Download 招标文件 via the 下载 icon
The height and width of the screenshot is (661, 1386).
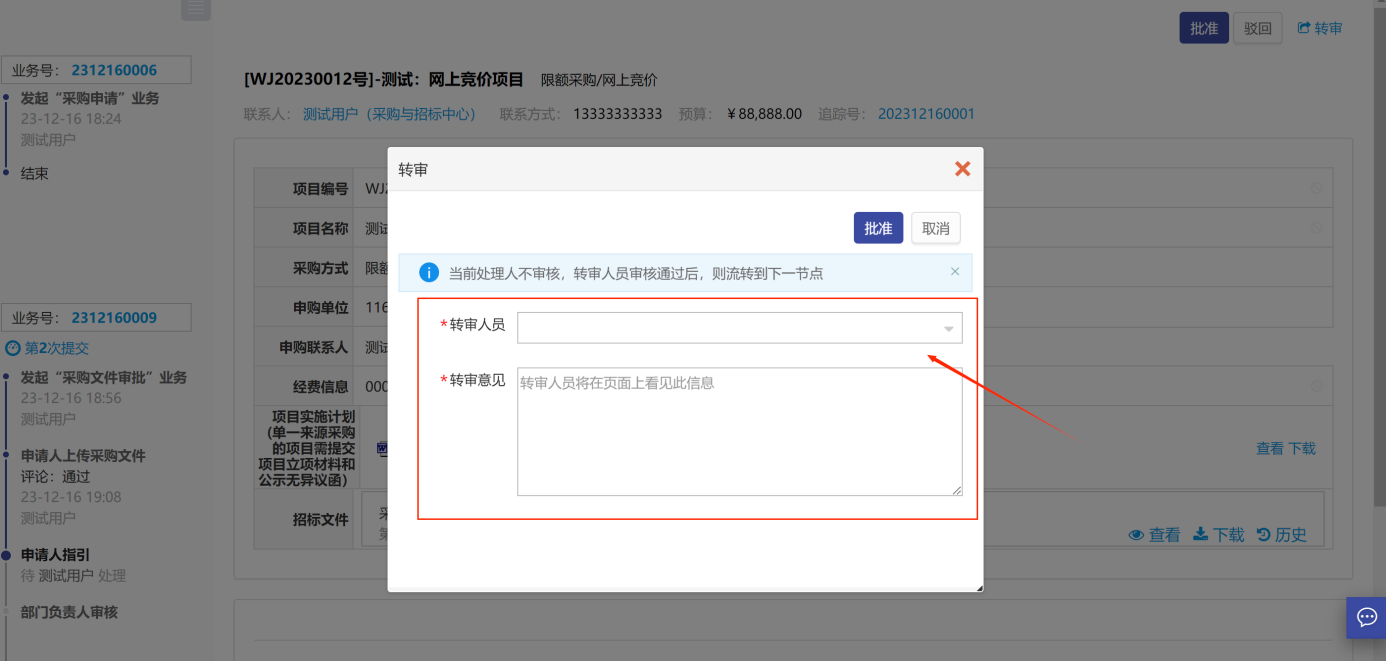[x=1201, y=535]
